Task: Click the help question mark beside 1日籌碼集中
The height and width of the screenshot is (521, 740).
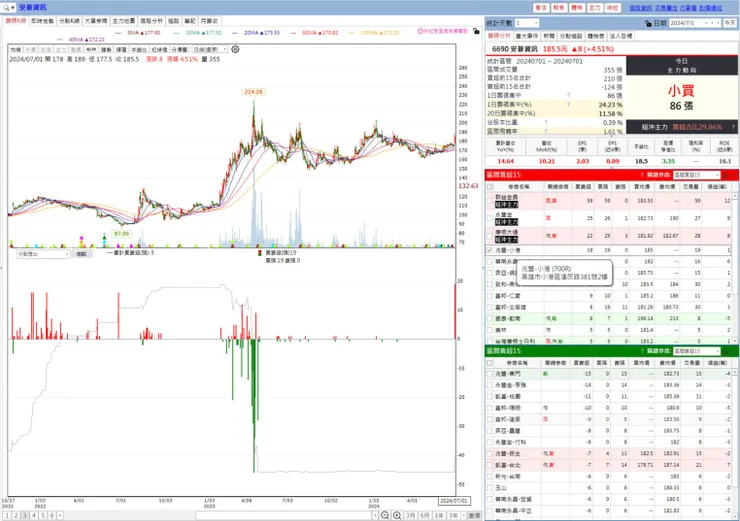Action: [x=569, y=96]
